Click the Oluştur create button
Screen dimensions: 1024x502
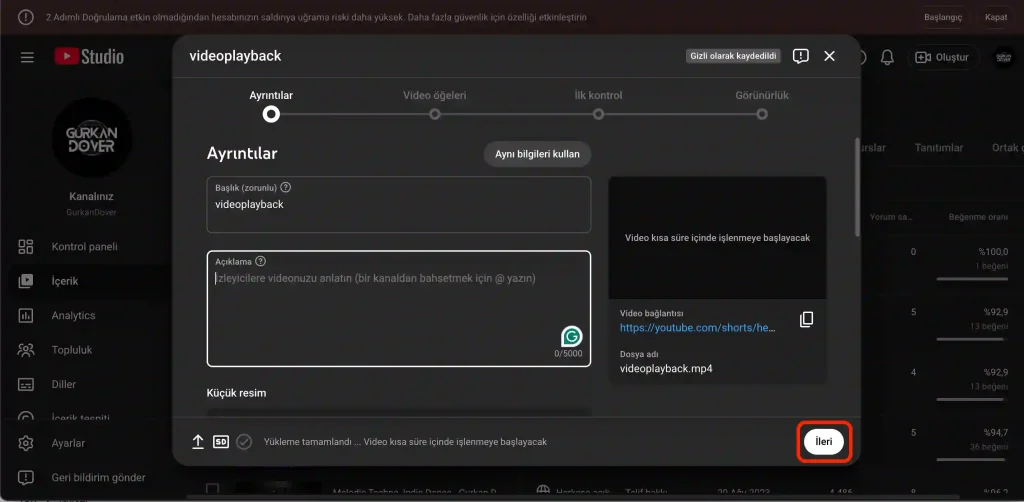[x=943, y=57]
